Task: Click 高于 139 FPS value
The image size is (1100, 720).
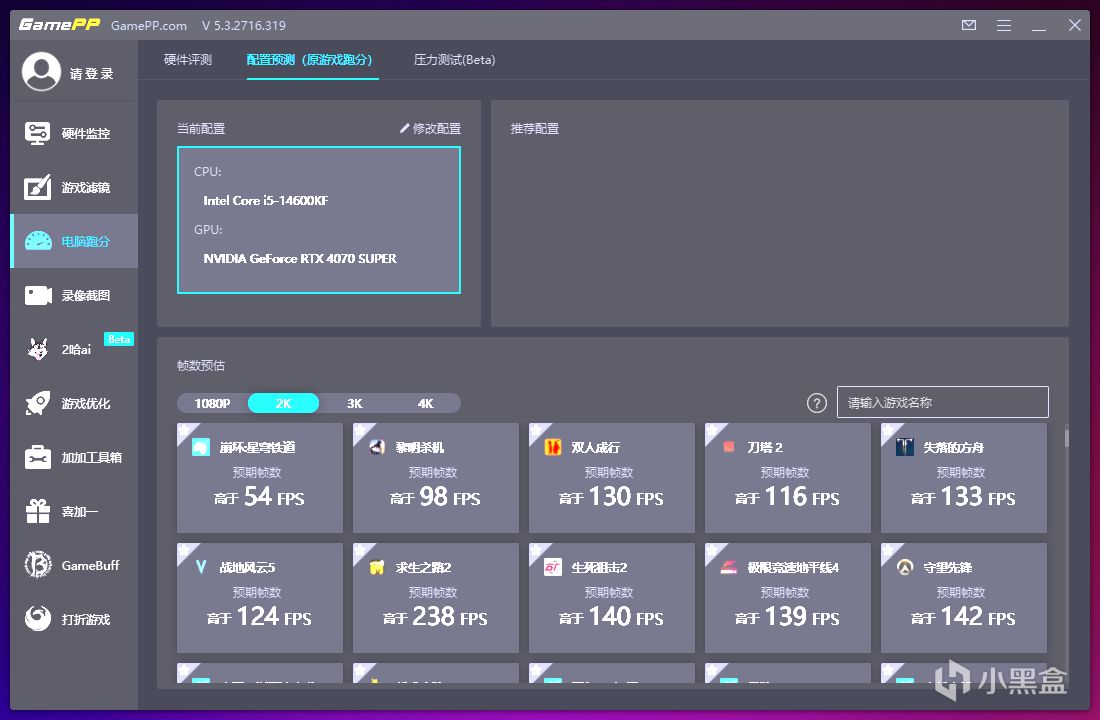Action: point(787,617)
